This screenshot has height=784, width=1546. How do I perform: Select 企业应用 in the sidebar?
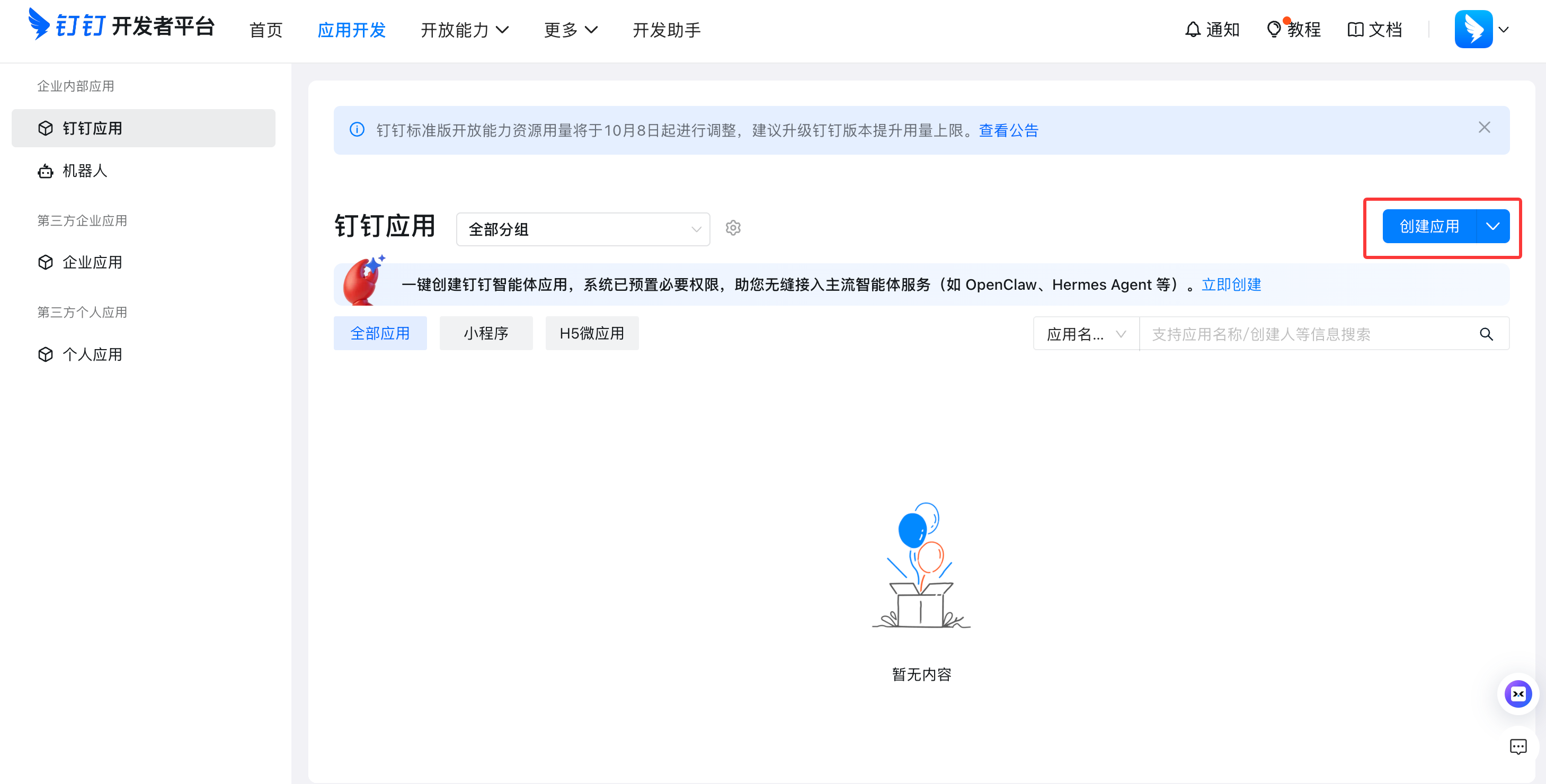[144, 262]
